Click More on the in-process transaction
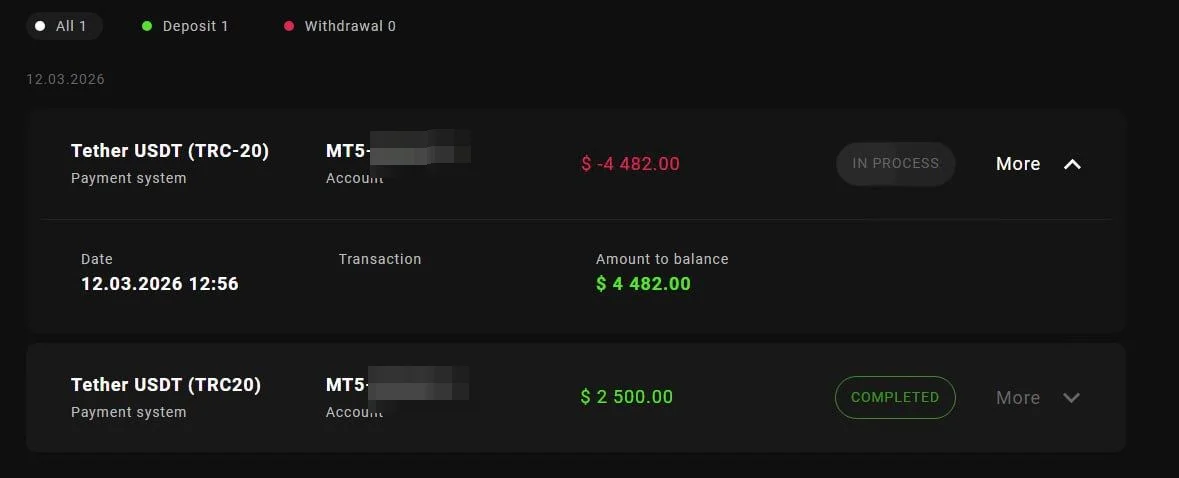 click(1018, 164)
